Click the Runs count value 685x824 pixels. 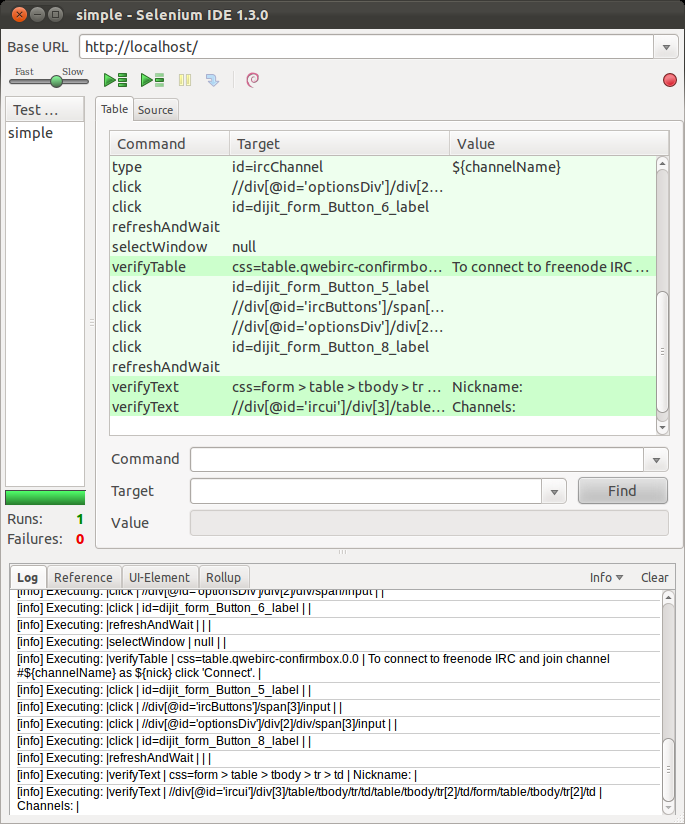click(x=80, y=519)
